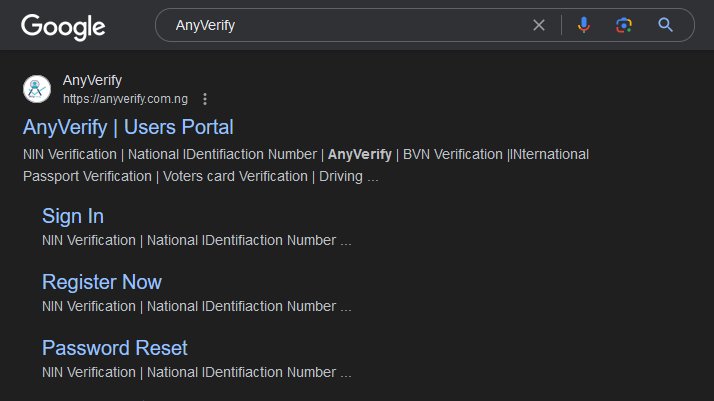Click the bold AnyVerify keyword in the snippet

(x=360, y=154)
